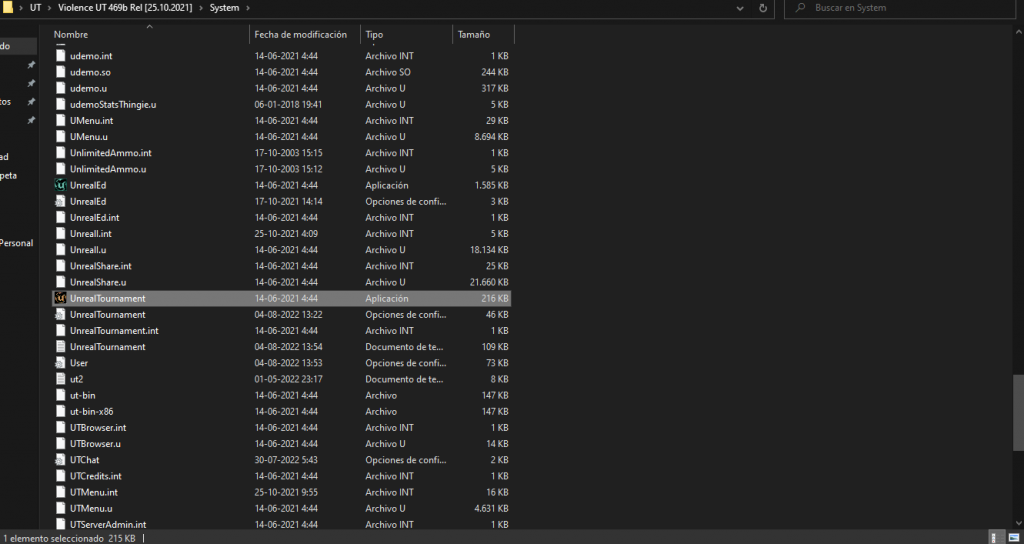Screen dimensions: 1024x544
Task: Select the UnrealEd.int file name
Action: pyautogui.click(x=95, y=217)
